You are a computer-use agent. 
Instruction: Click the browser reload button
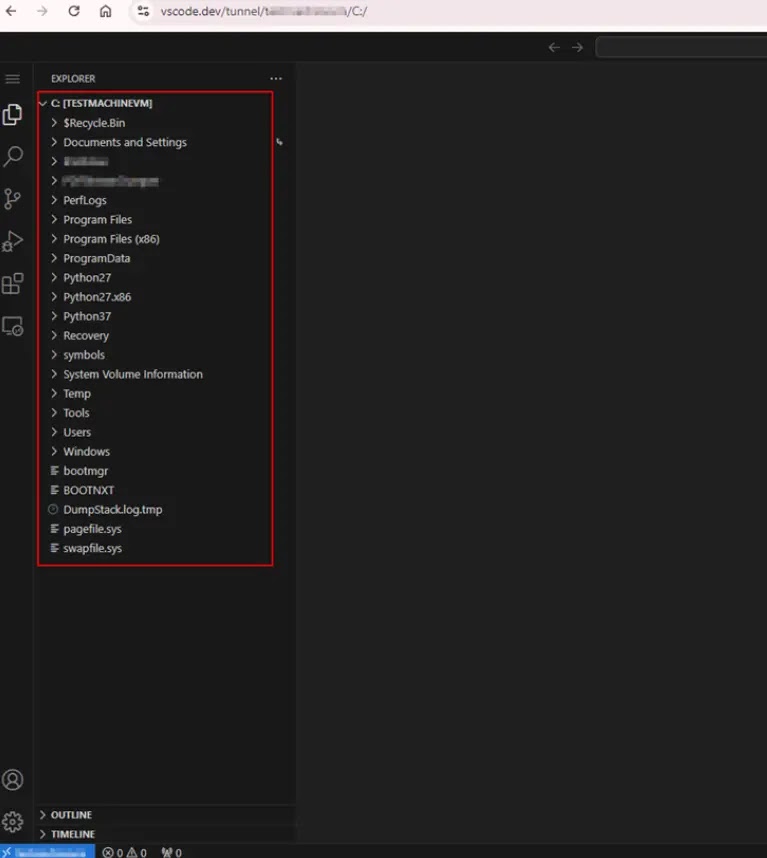click(74, 11)
